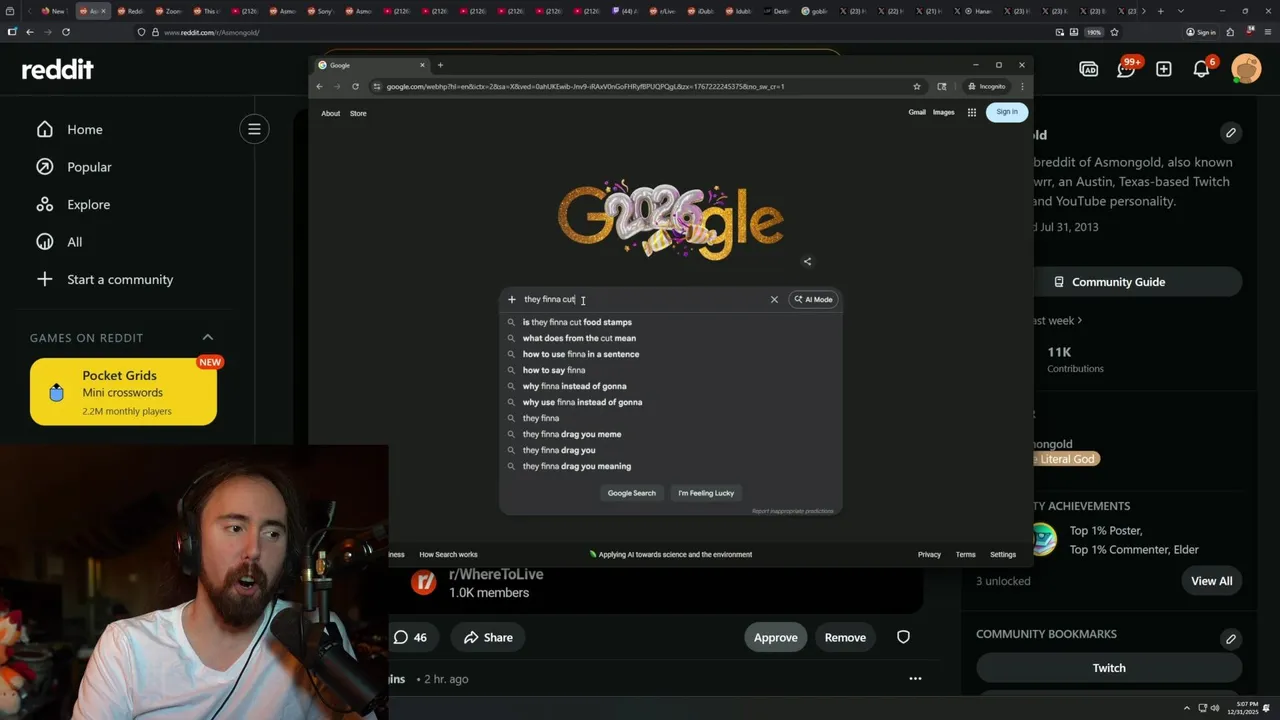The height and width of the screenshot is (720, 1280).
Task: Open the Community Guide button
Action: click(1108, 282)
